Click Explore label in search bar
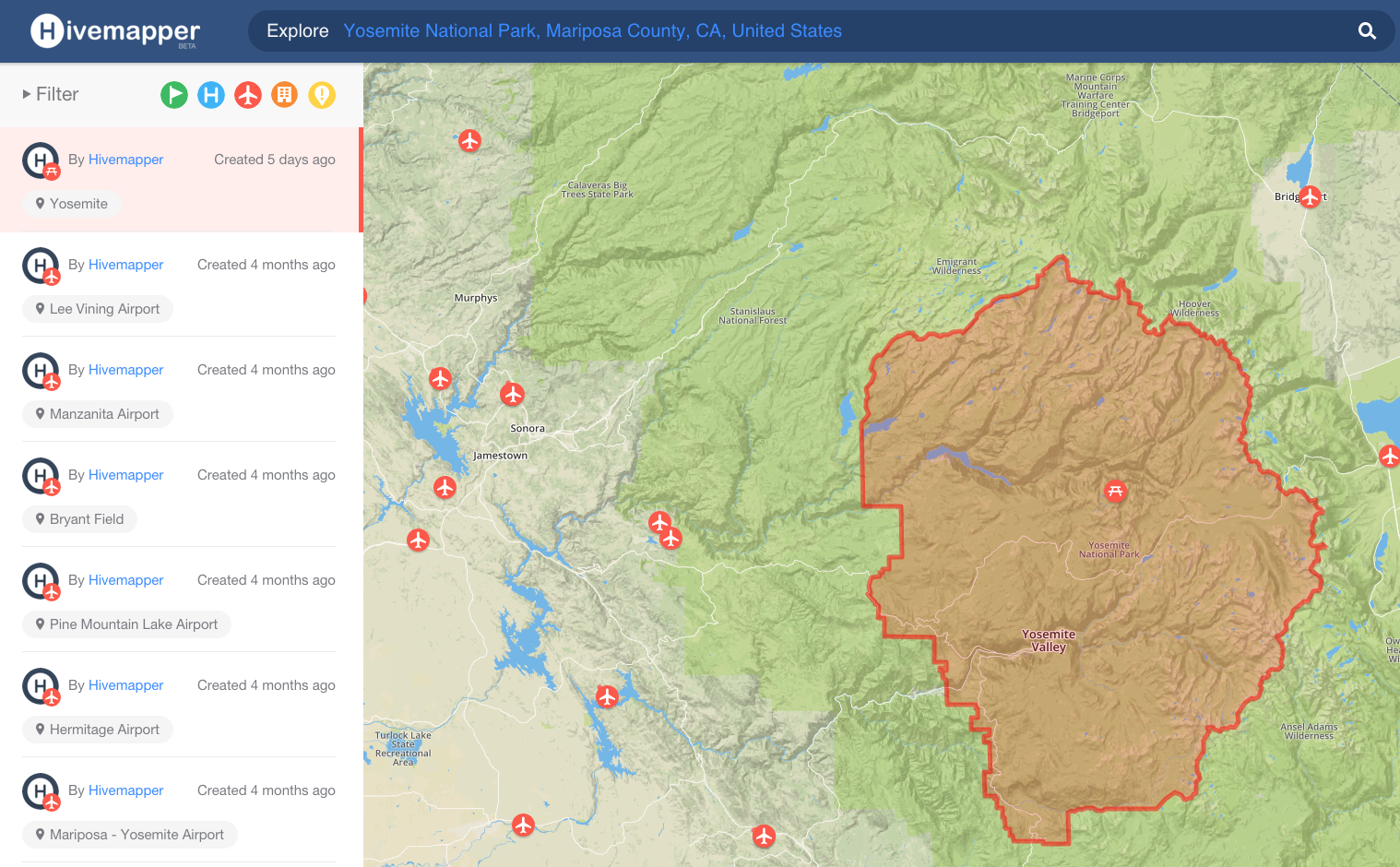 [x=297, y=31]
